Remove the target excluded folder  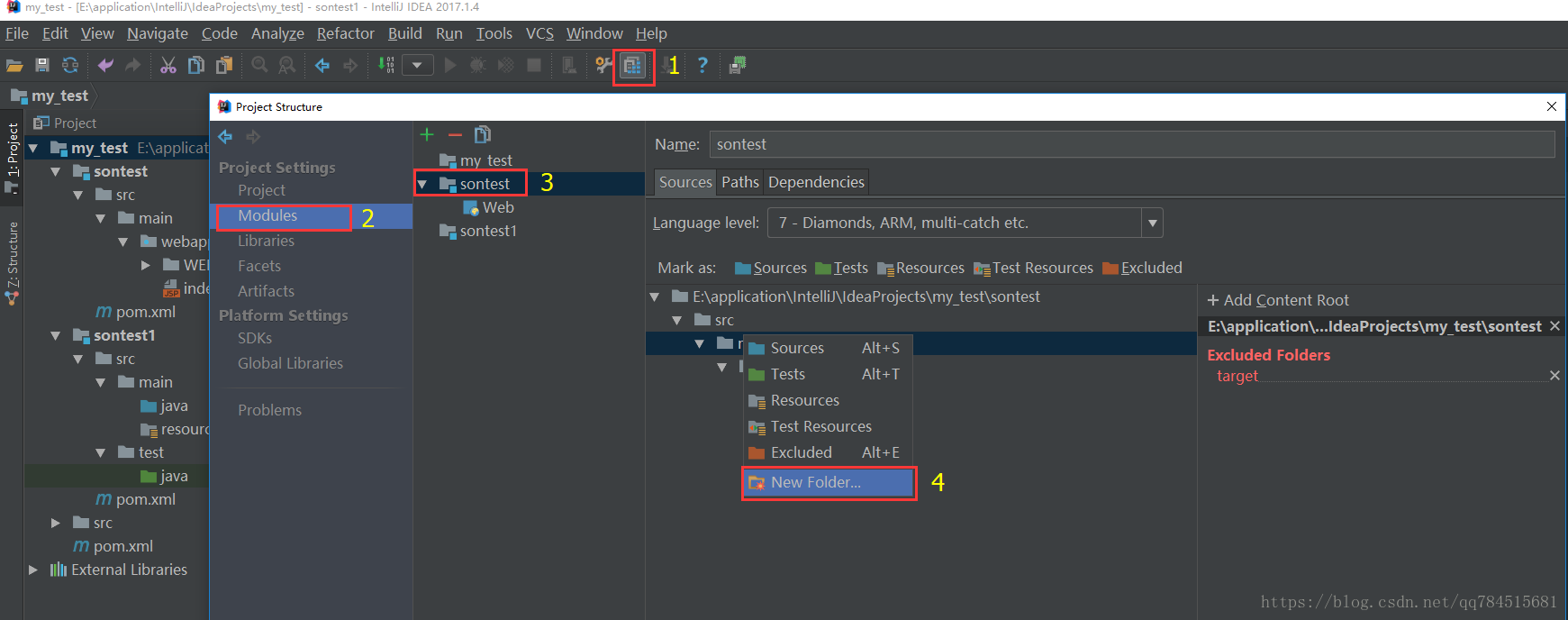tap(1554, 375)
